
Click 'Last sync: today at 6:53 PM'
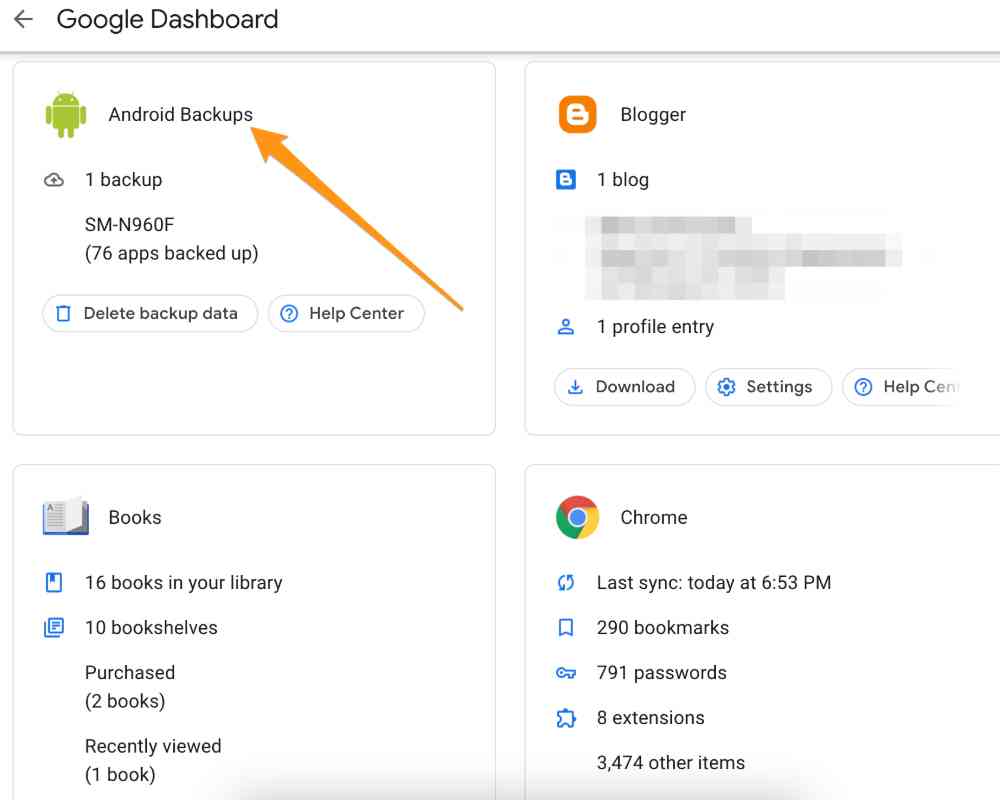[714, 582]
